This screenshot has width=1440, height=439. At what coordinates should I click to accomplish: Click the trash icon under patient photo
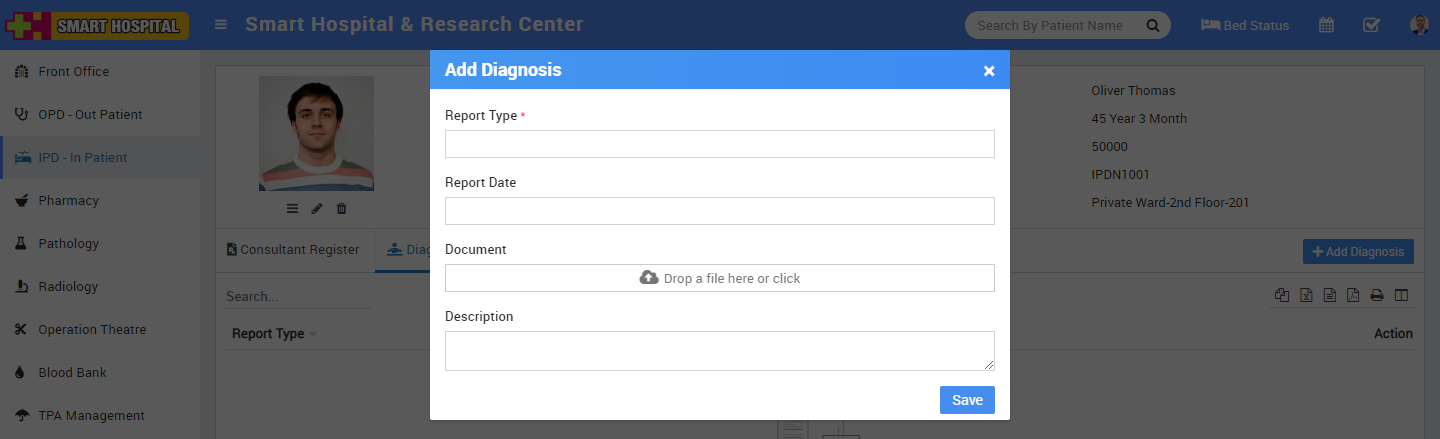coord(341,209)
